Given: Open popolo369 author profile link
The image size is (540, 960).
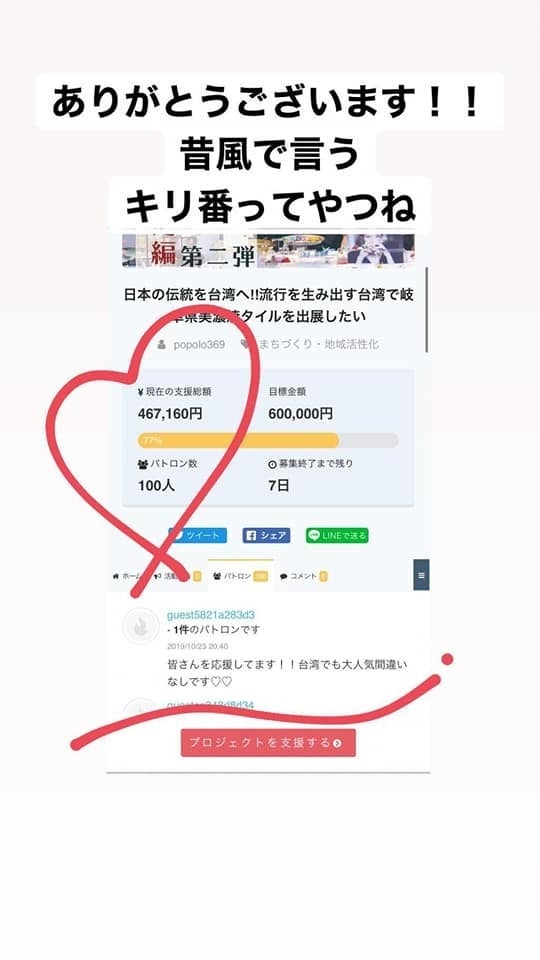Looking at the screenshot, I should point(199,345).
